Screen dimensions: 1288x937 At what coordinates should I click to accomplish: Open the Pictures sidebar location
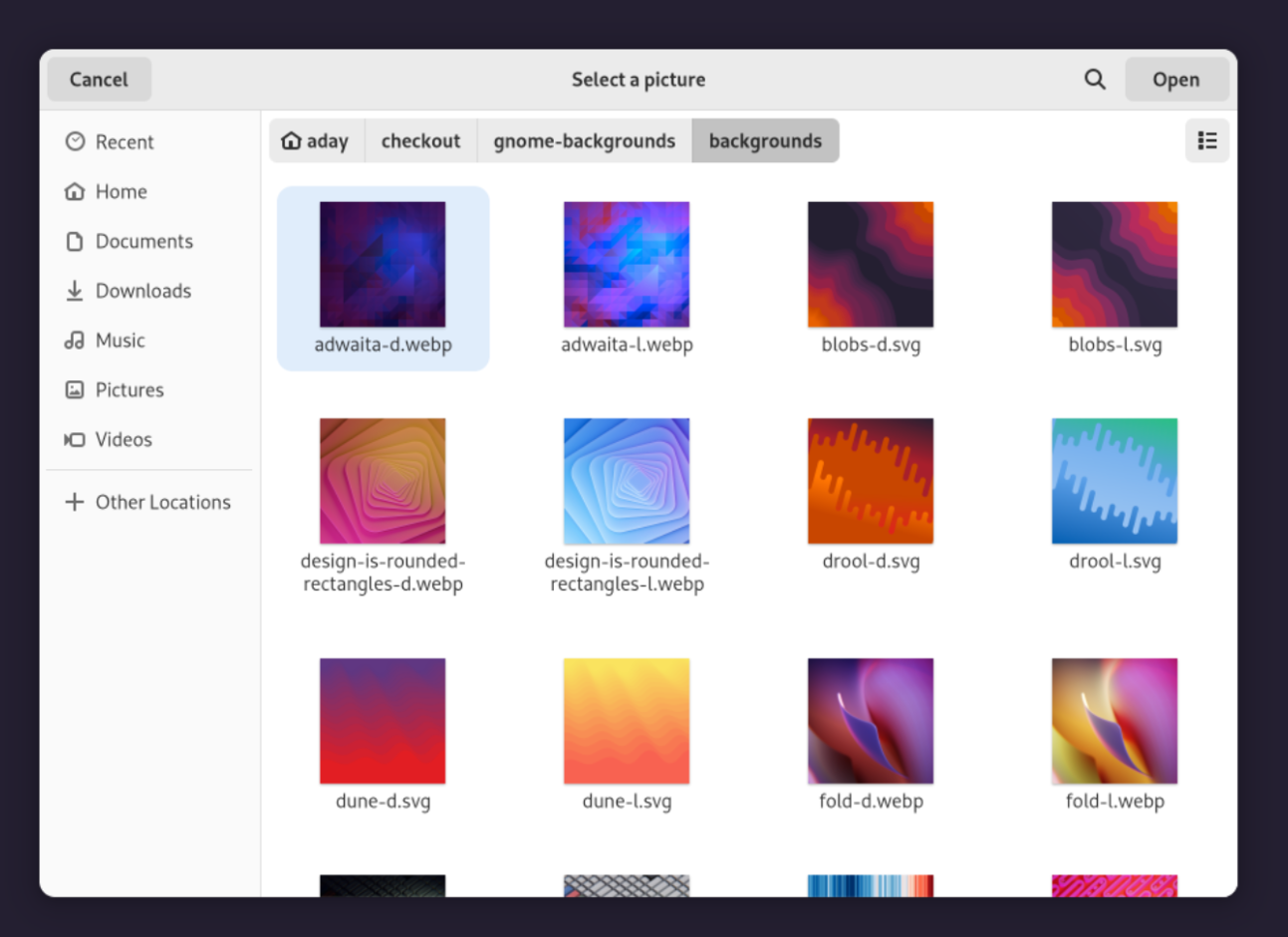[x=149, y=389]
